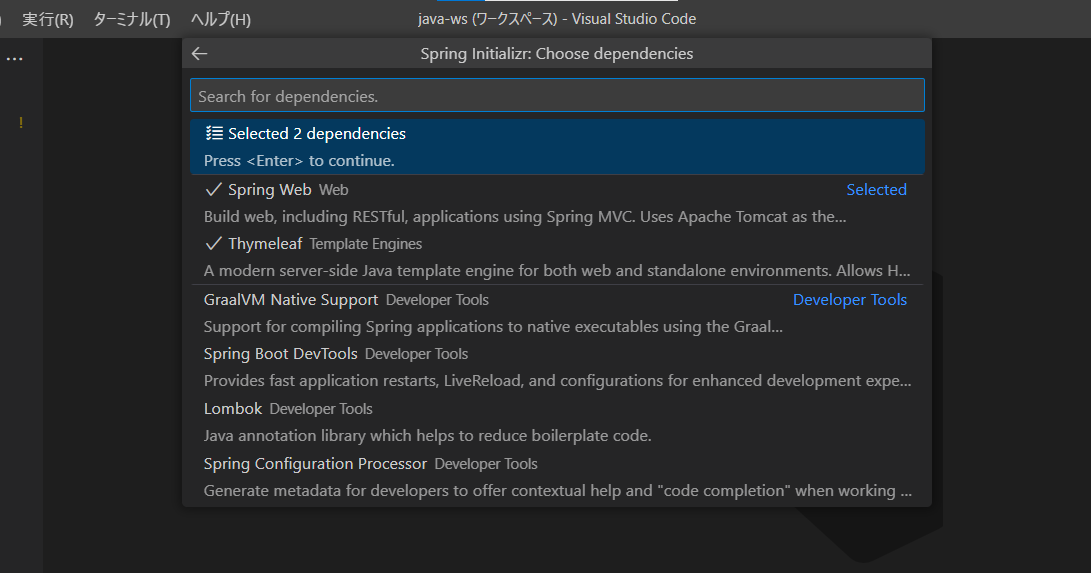
Task: Click the java-ws window title text
Action: (x=556, y=19)
